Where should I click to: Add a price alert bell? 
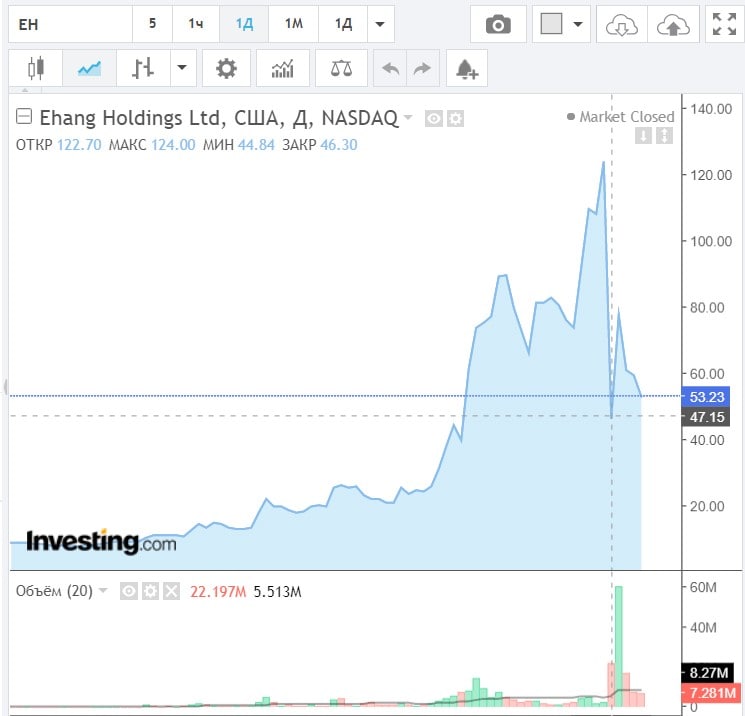pos(467,68)
